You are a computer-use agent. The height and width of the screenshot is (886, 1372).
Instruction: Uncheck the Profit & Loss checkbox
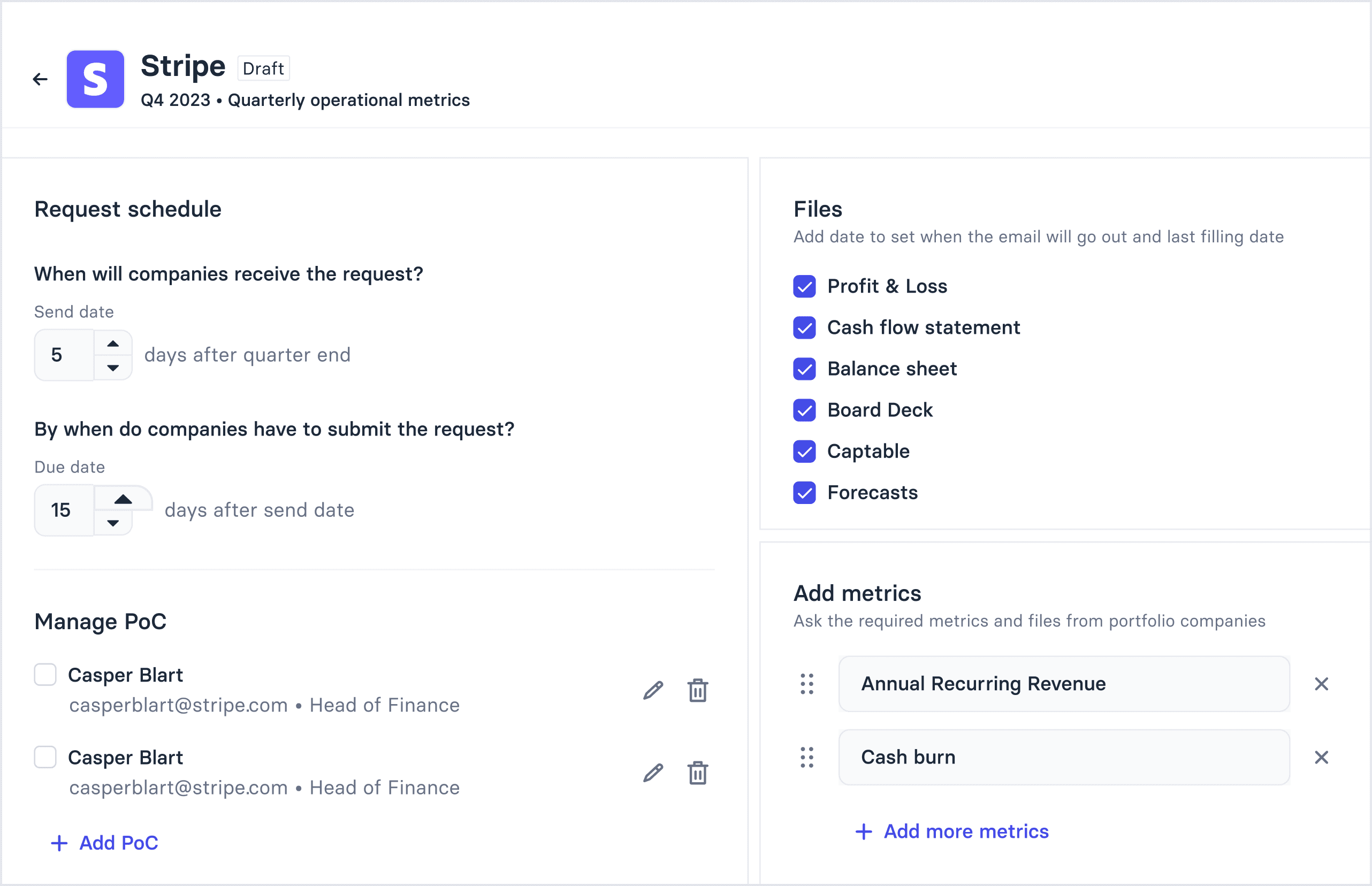(804, 286)
